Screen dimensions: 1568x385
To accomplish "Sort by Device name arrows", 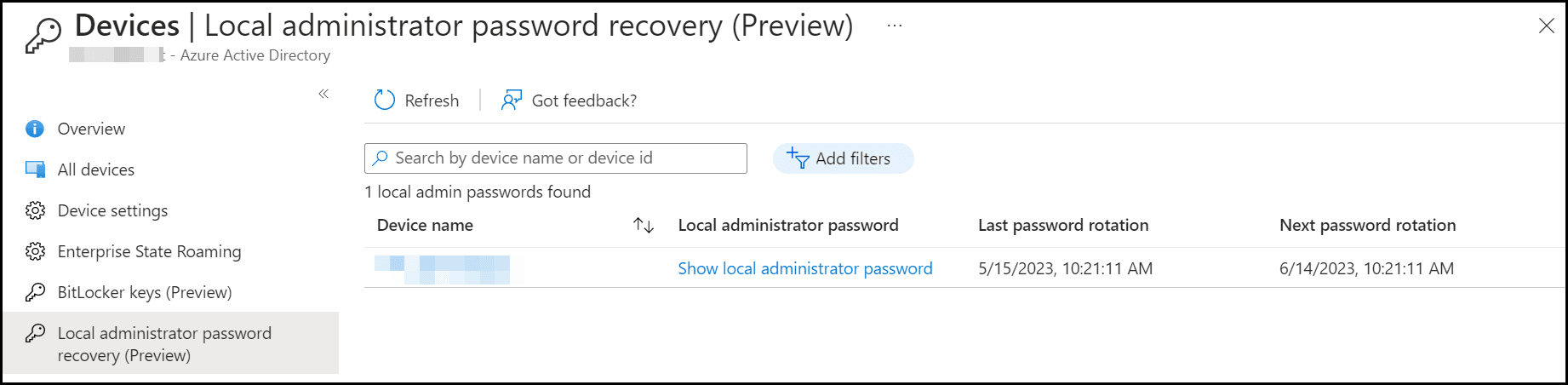I will pyautogui.click(x=644, y=226).
